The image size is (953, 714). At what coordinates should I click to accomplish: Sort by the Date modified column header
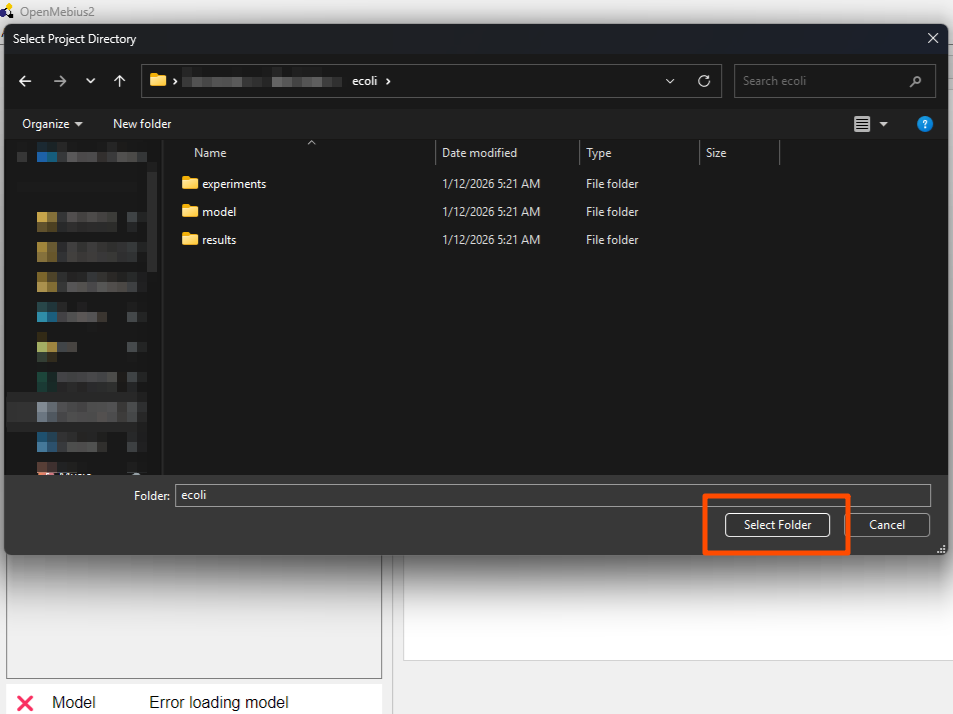pos(480,153)
